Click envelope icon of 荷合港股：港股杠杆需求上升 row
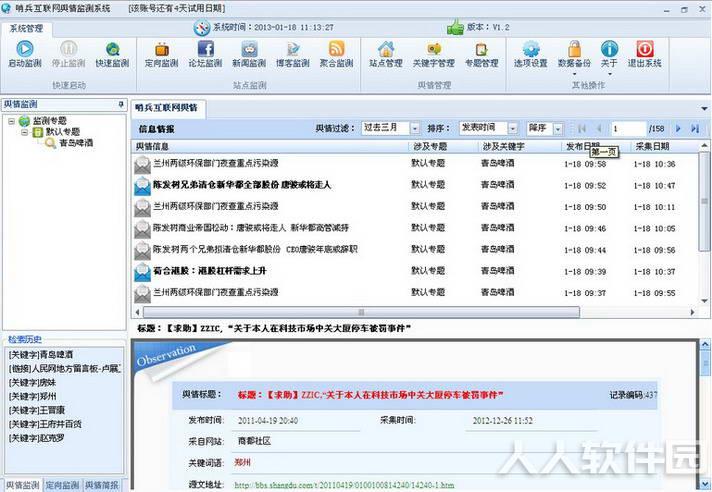Image resolution: width=712 pixels, height=492 pixels. click(142, 272)
